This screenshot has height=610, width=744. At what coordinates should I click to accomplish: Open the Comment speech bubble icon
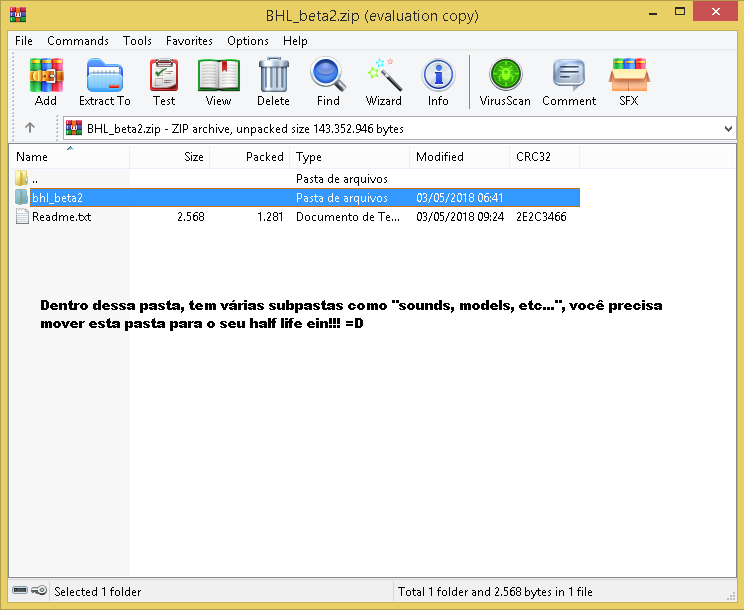tap(569, 74)
